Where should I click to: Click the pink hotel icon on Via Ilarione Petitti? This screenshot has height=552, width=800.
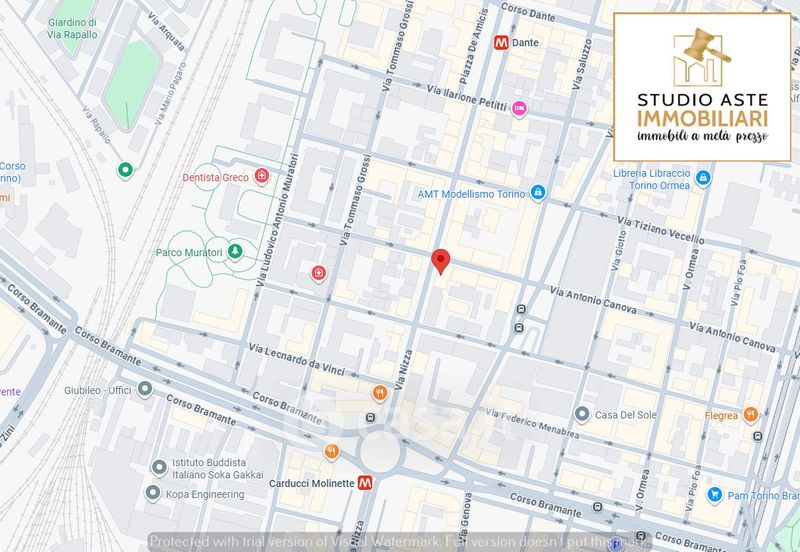pyautogui.click(x=518, y=109)
